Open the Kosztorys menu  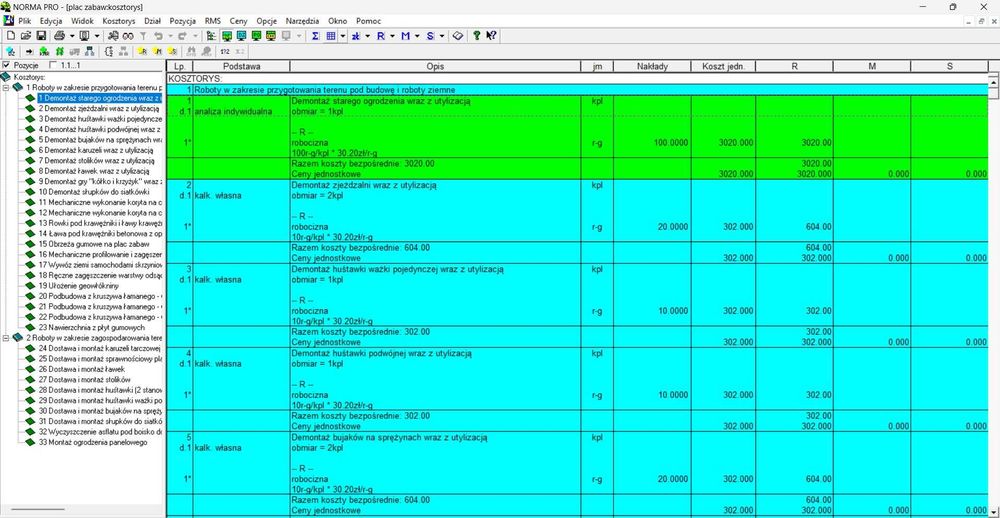pos(119,21)
